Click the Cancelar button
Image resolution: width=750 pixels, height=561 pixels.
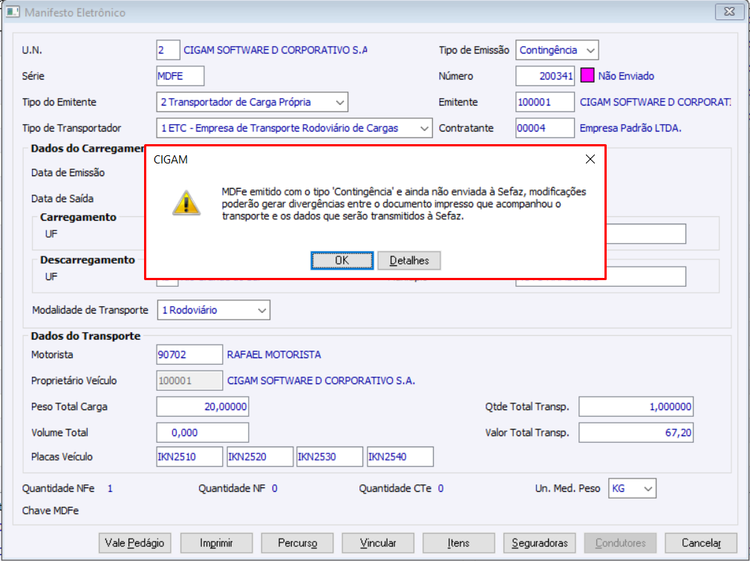tap(701, 543)
